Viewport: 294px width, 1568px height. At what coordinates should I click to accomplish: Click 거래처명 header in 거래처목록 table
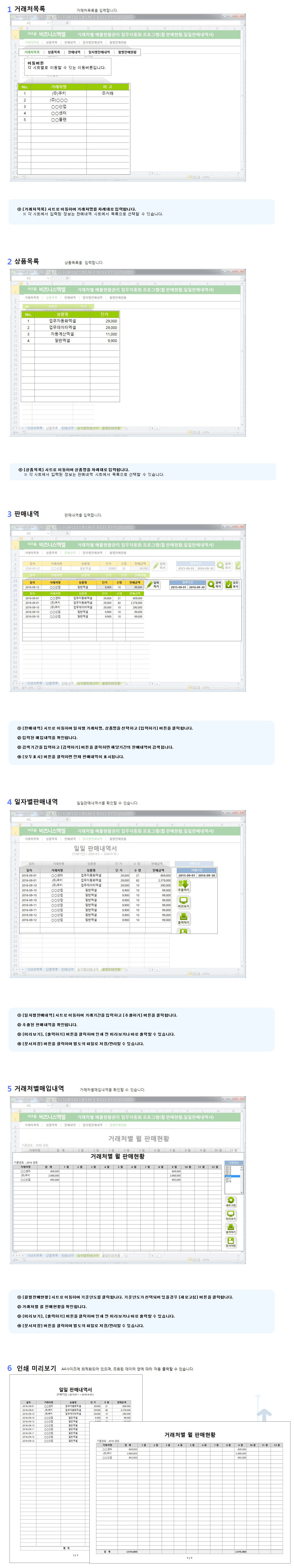pyautogui.click(x=59, y=87)
